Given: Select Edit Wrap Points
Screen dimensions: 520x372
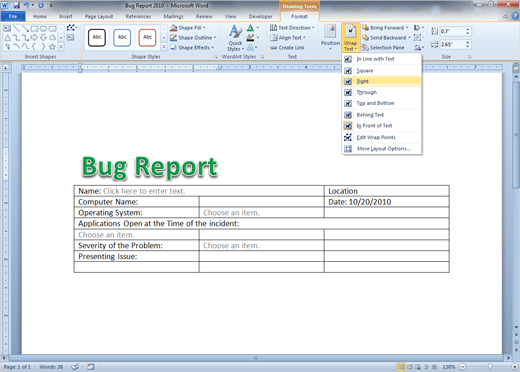Looking at the screenshot, I should point(382,137).
